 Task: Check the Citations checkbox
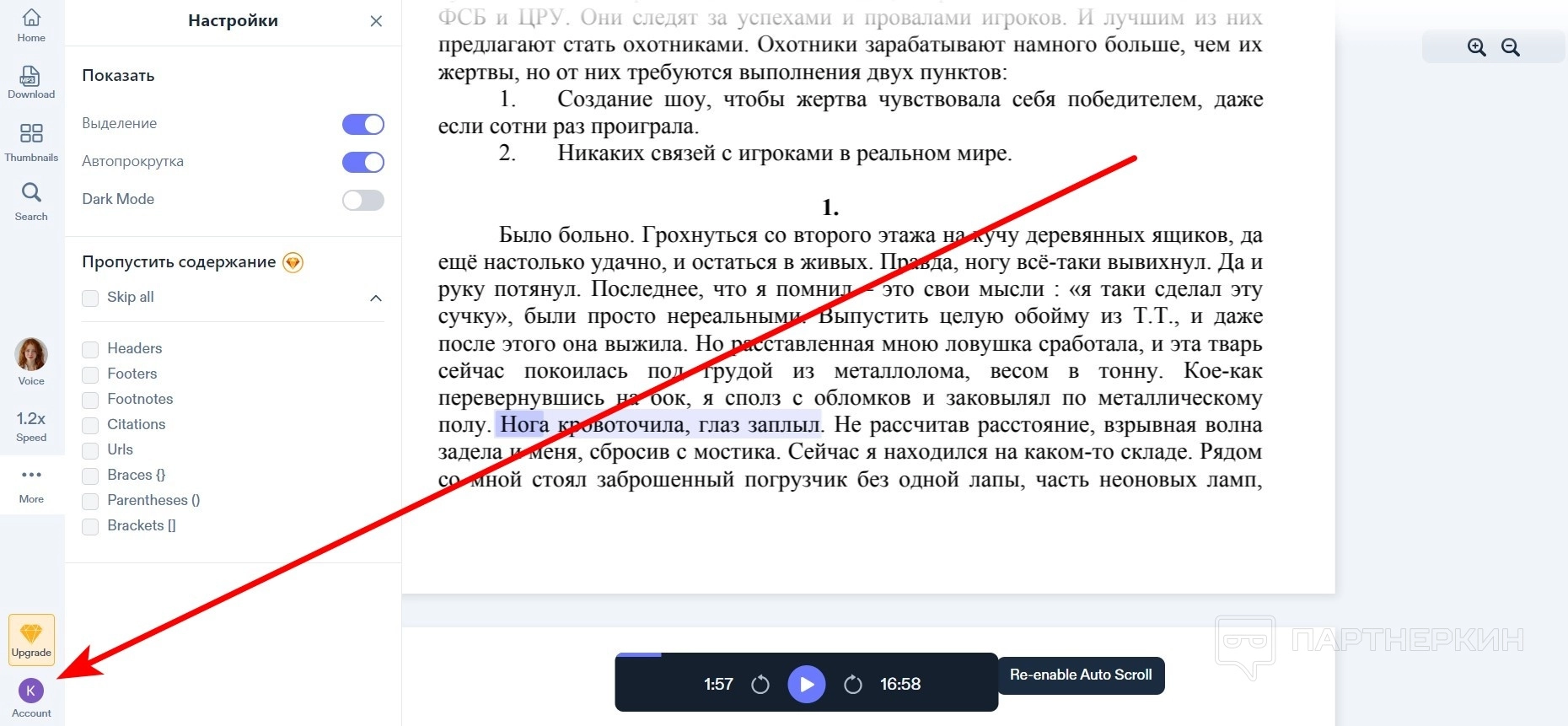(x=90, y=425)
